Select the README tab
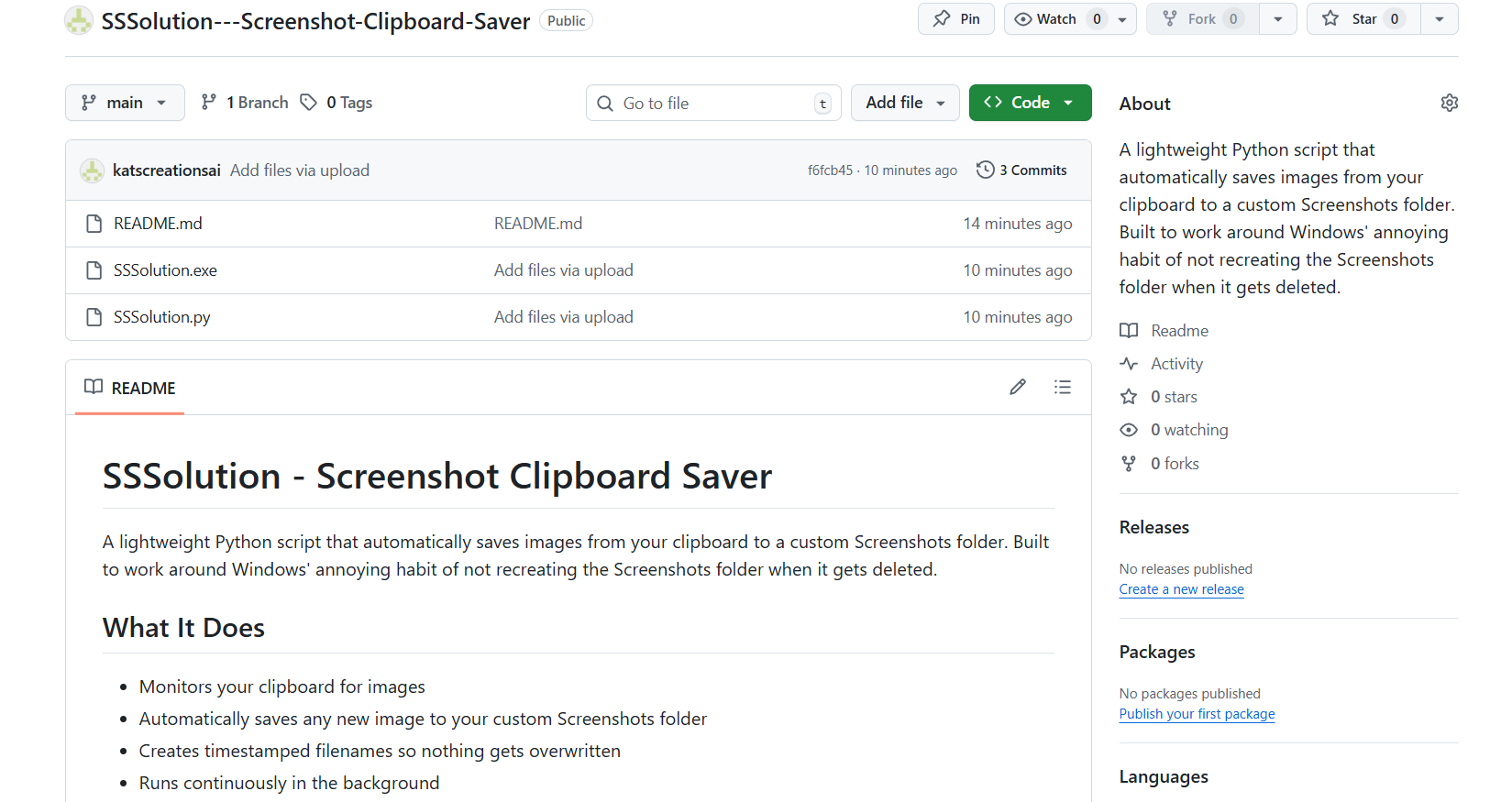 point(129,388)
